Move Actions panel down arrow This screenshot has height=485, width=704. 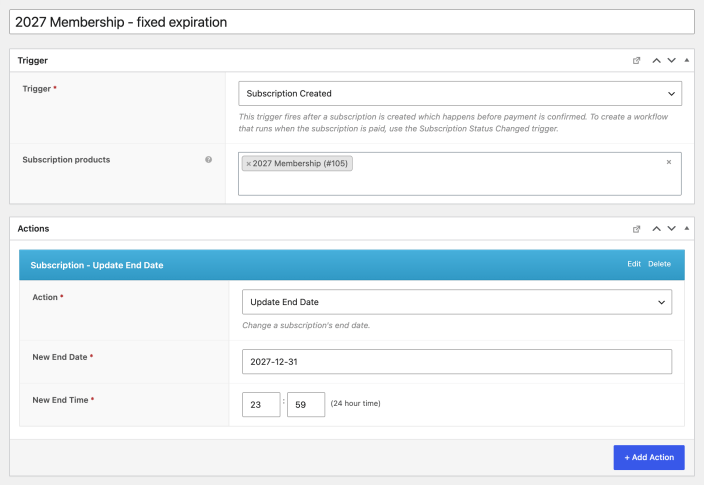672,229
